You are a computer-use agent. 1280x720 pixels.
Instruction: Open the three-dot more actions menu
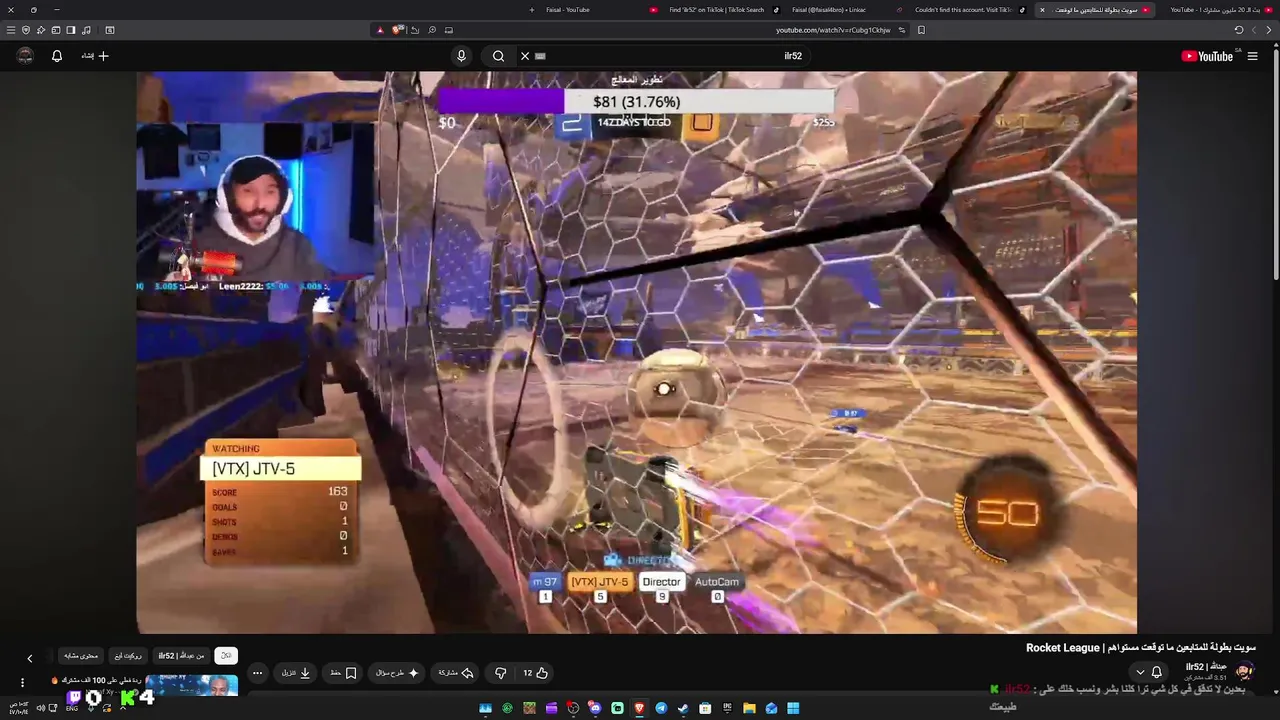click(x=257, y=673)
